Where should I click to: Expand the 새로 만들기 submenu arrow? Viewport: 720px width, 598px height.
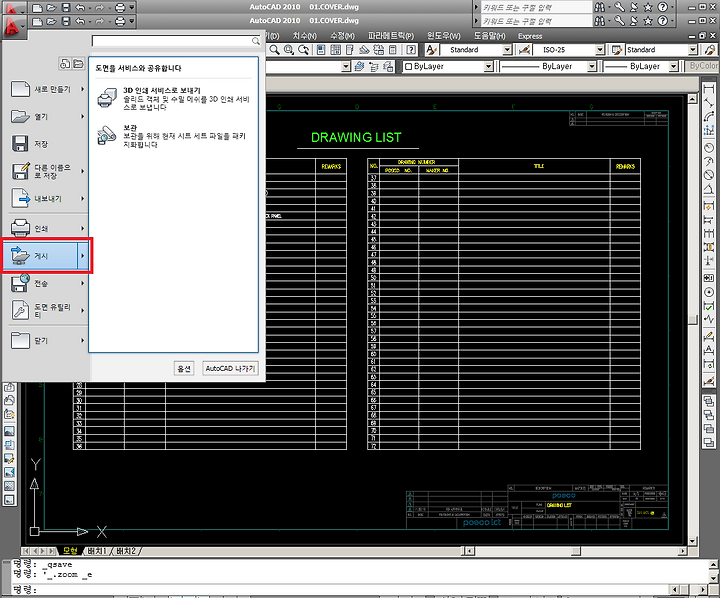pyautogui.click(x=83, y=89)
